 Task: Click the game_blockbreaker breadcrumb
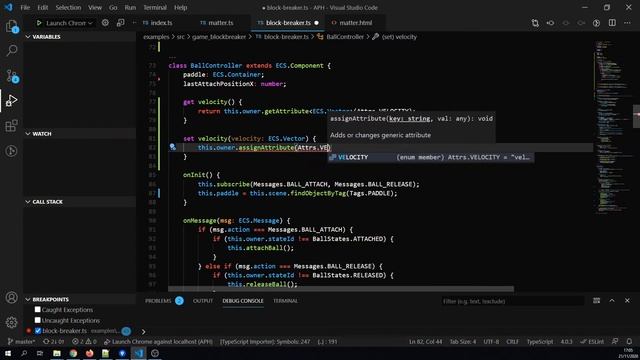pos(219,37)
